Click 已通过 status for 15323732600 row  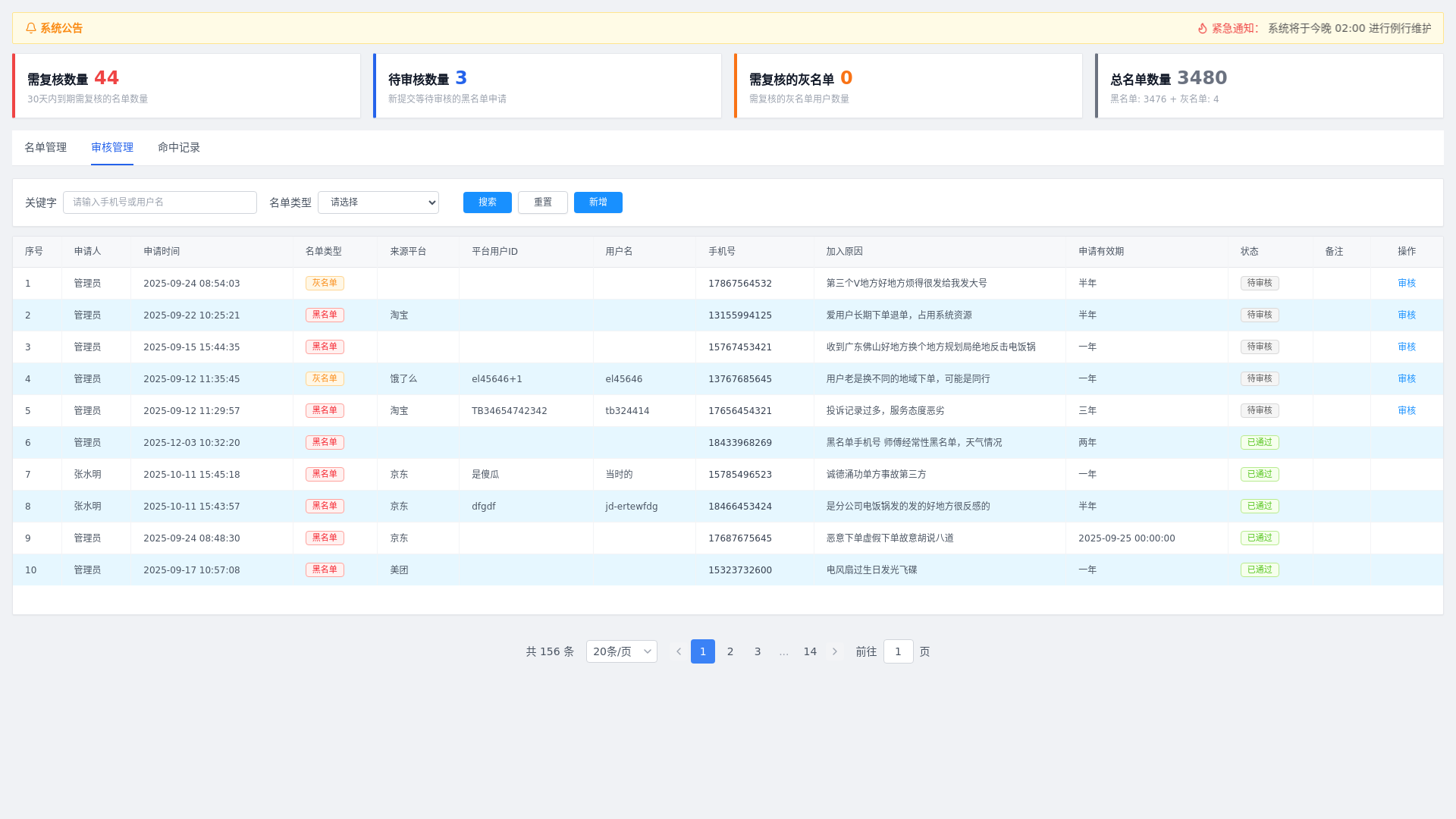1260,570
